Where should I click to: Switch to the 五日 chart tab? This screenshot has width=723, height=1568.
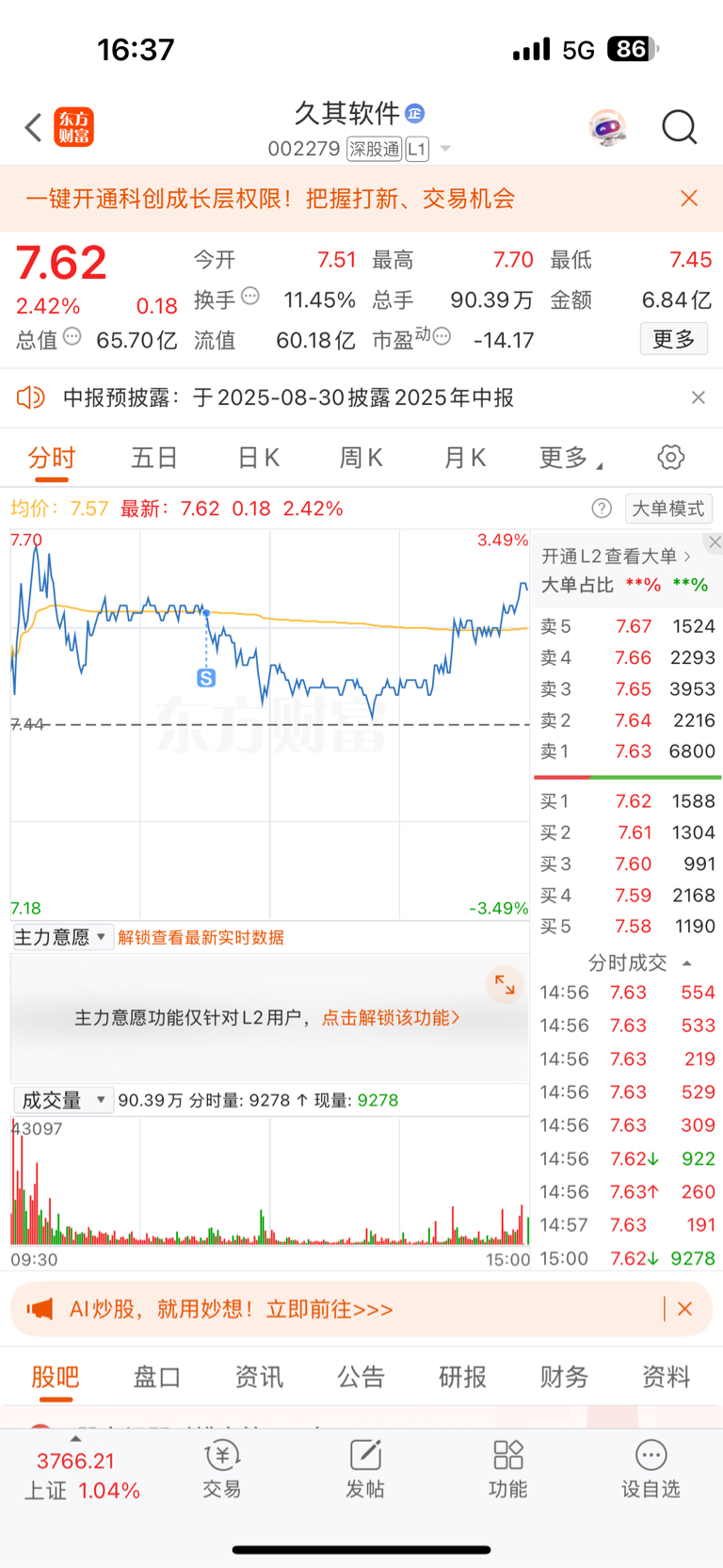pyautogui.click(x=154, y=459)
